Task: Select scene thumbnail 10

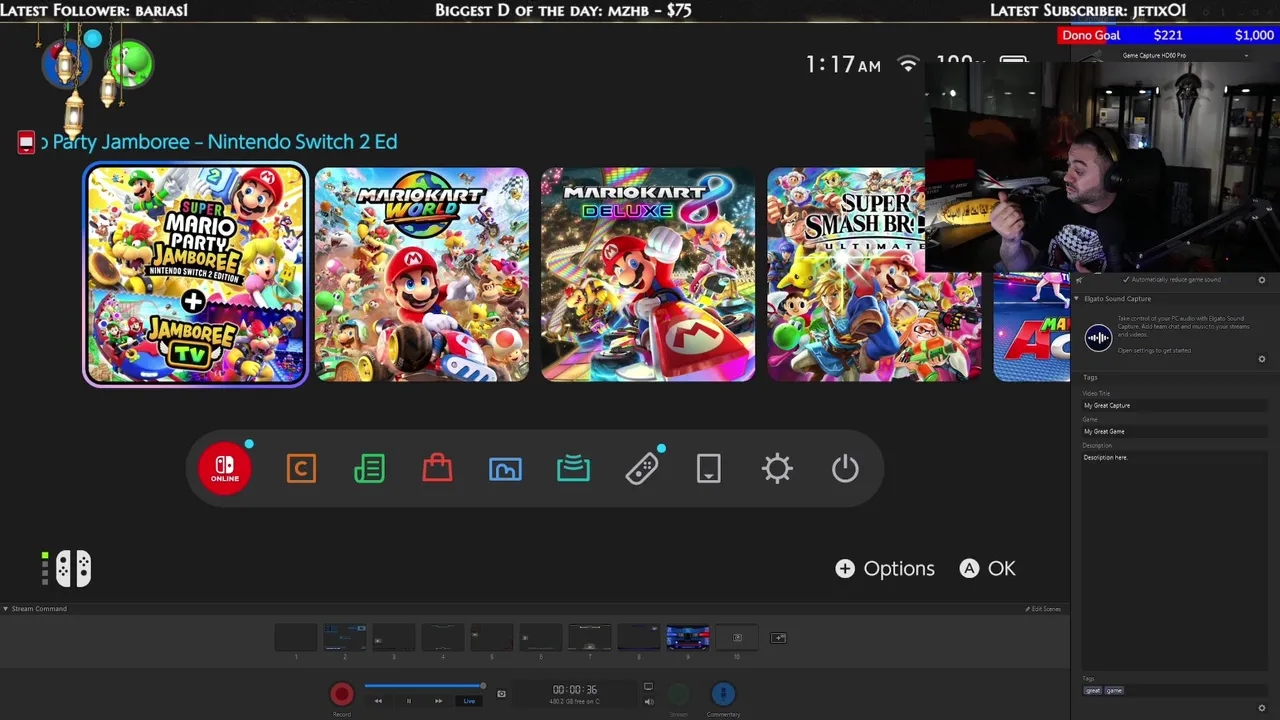Action: point(737,637)
